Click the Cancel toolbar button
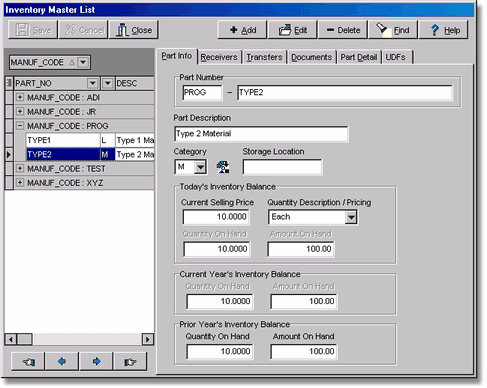 [x=83, y=30]
